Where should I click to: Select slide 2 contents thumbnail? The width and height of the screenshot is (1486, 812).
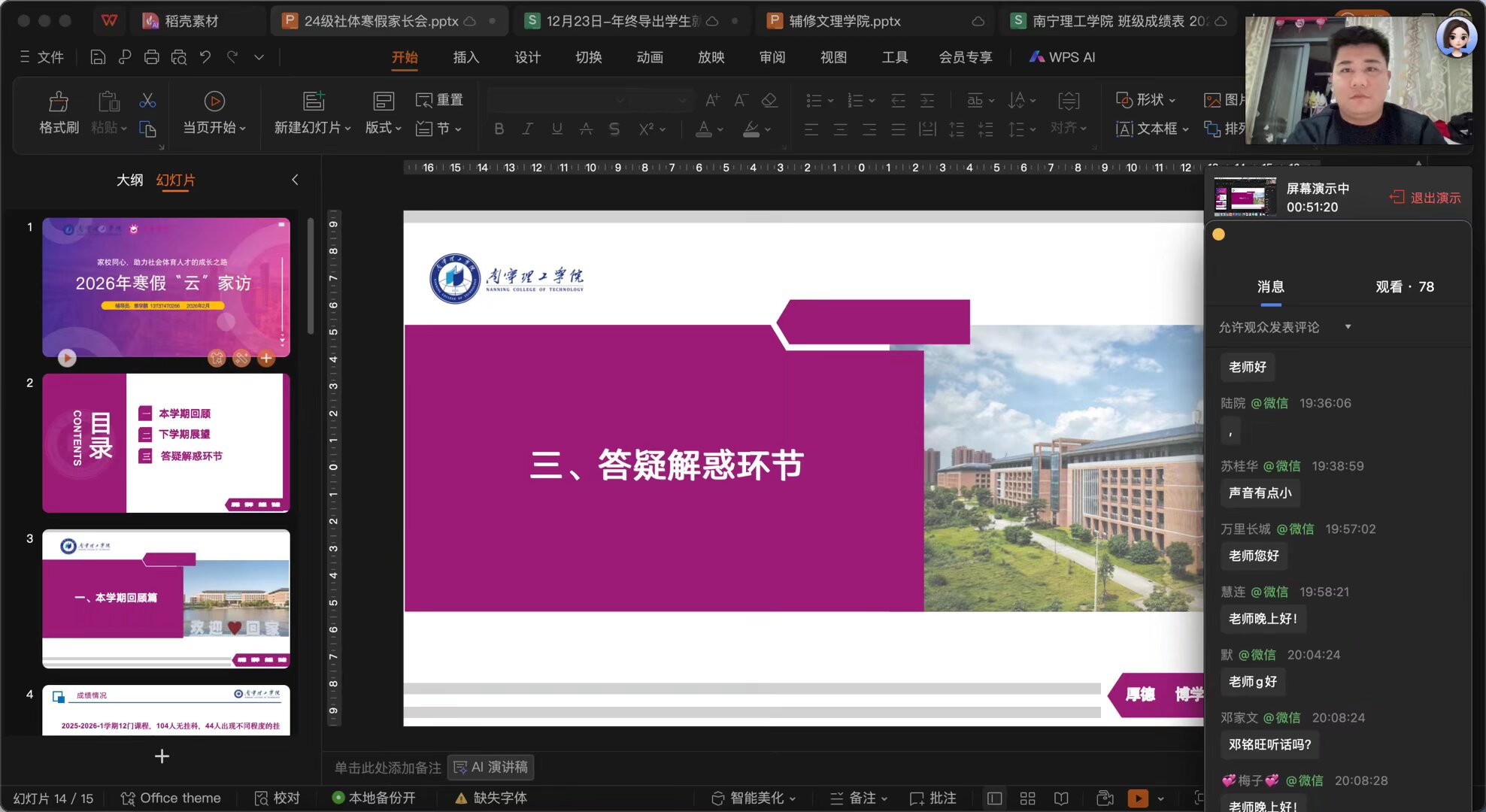click(x=165, y=443)
